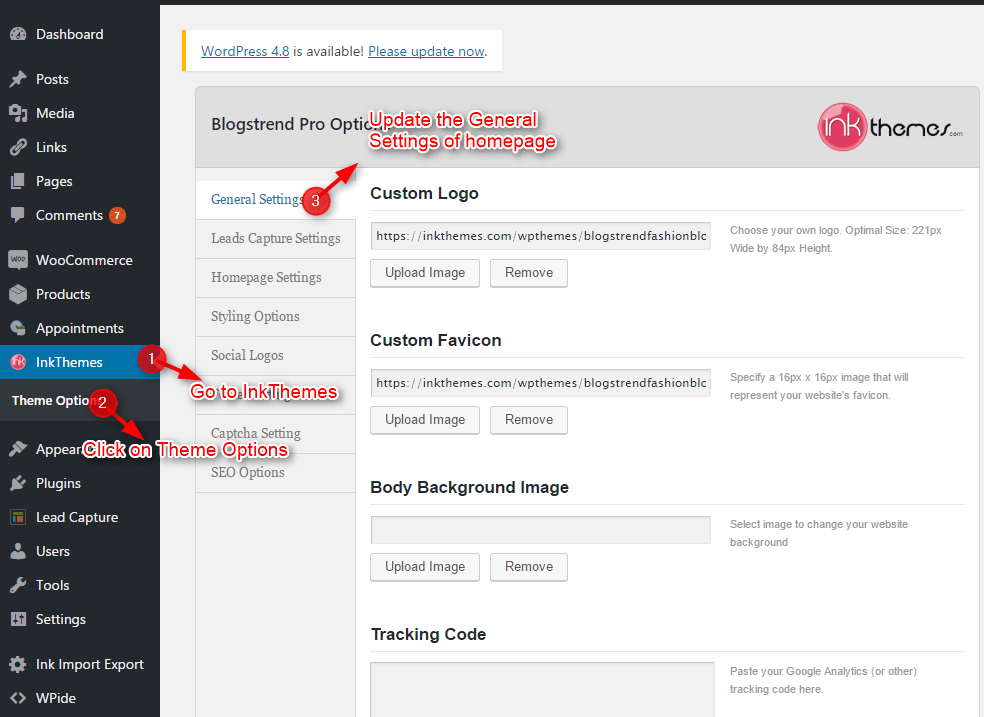The height and width of the screenshot is (717, 984).
Task: Click the Users person icon
Action: 18,551
